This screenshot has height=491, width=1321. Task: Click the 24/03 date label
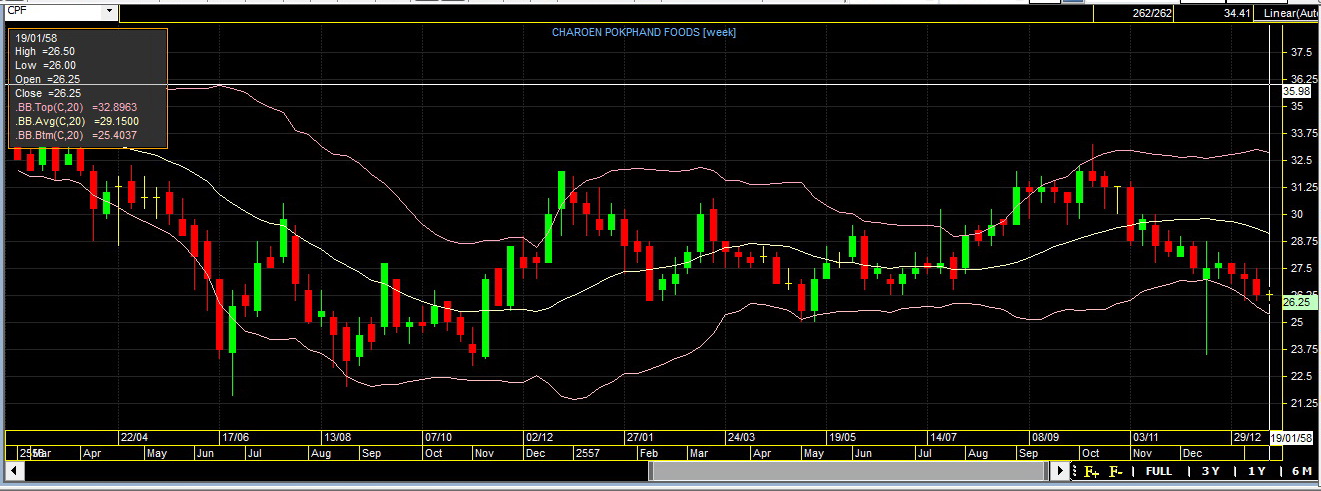(741, 437)
